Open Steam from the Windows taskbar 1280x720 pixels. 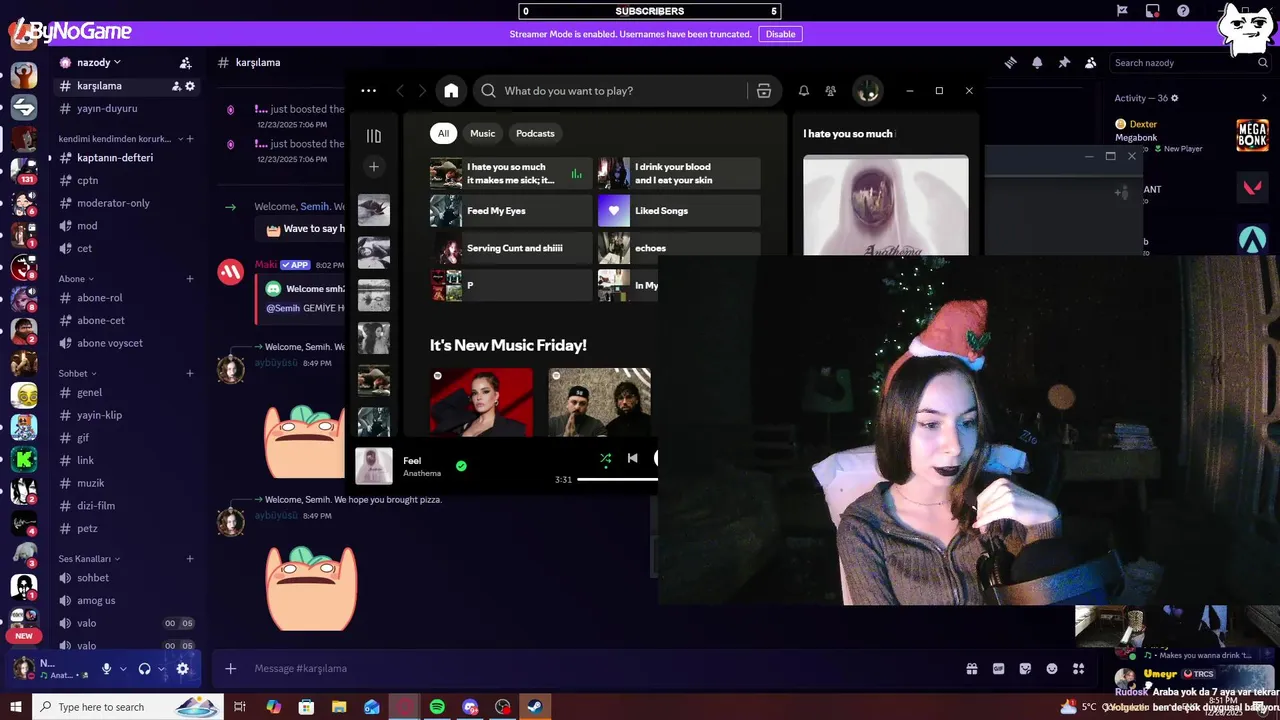[535, 707]
